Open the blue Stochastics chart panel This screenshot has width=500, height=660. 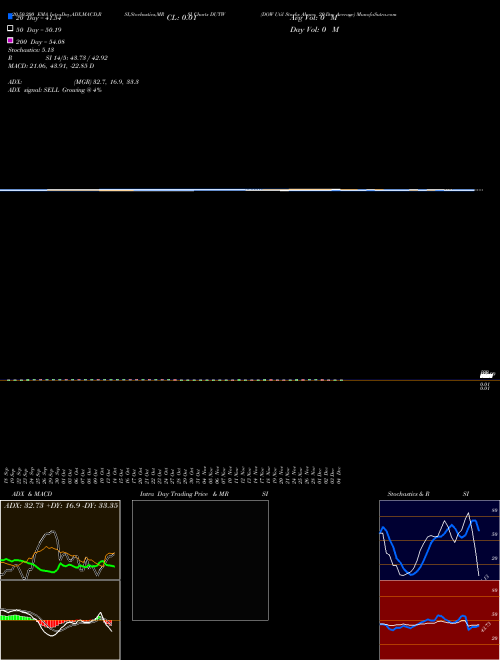coord(439,540)
